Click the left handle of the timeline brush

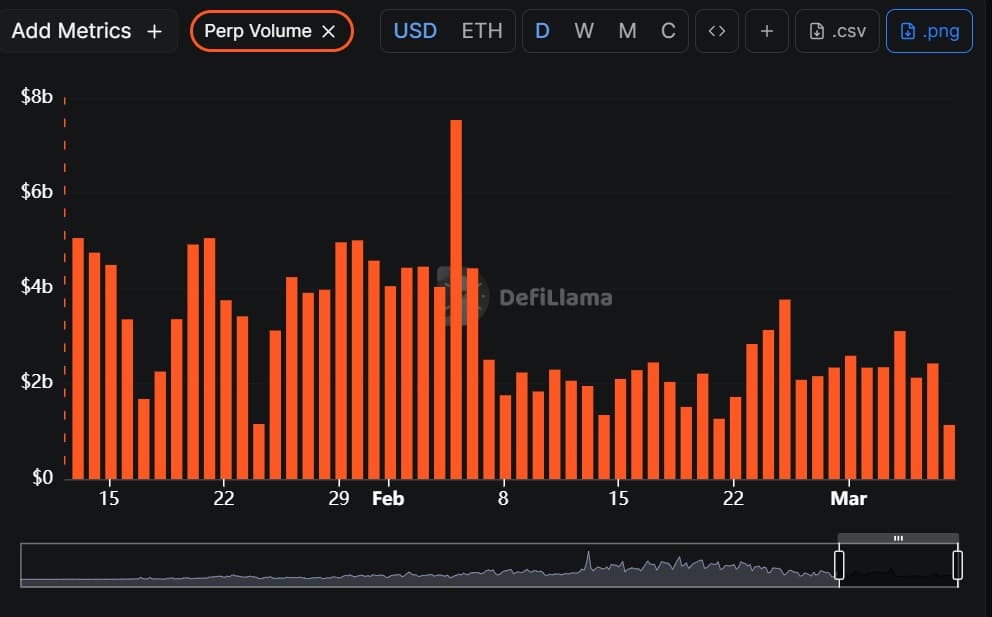[840, 565]
